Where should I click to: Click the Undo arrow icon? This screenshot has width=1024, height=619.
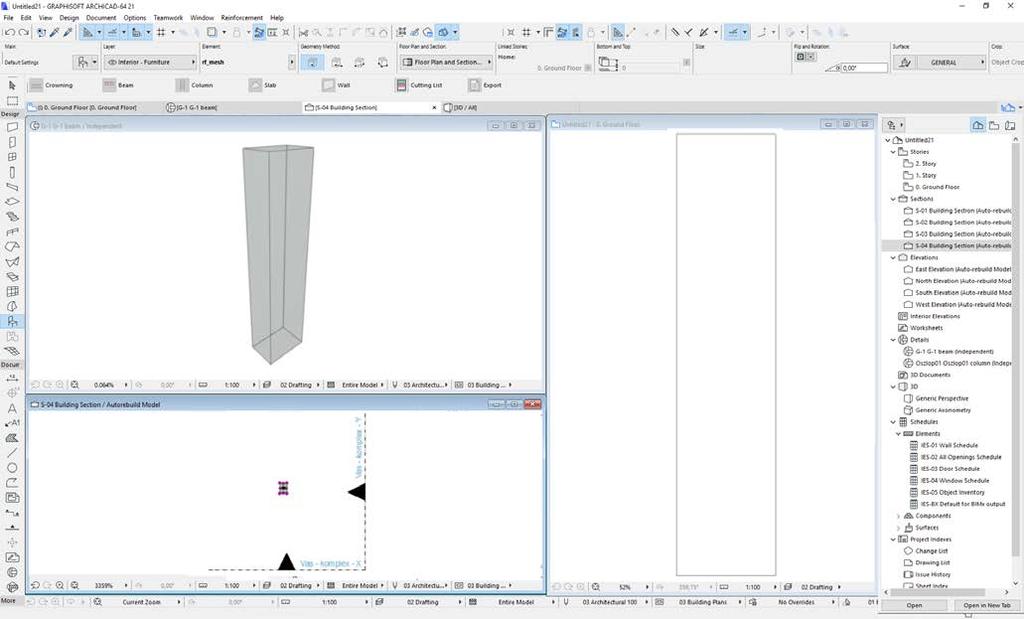[x=10, y=32]
